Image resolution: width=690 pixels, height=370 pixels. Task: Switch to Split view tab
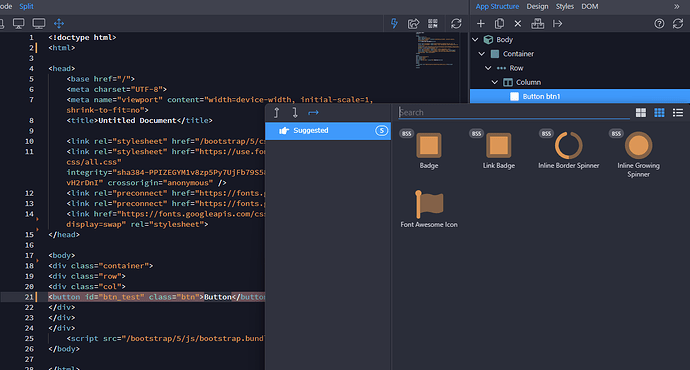[x=26, y=6]
